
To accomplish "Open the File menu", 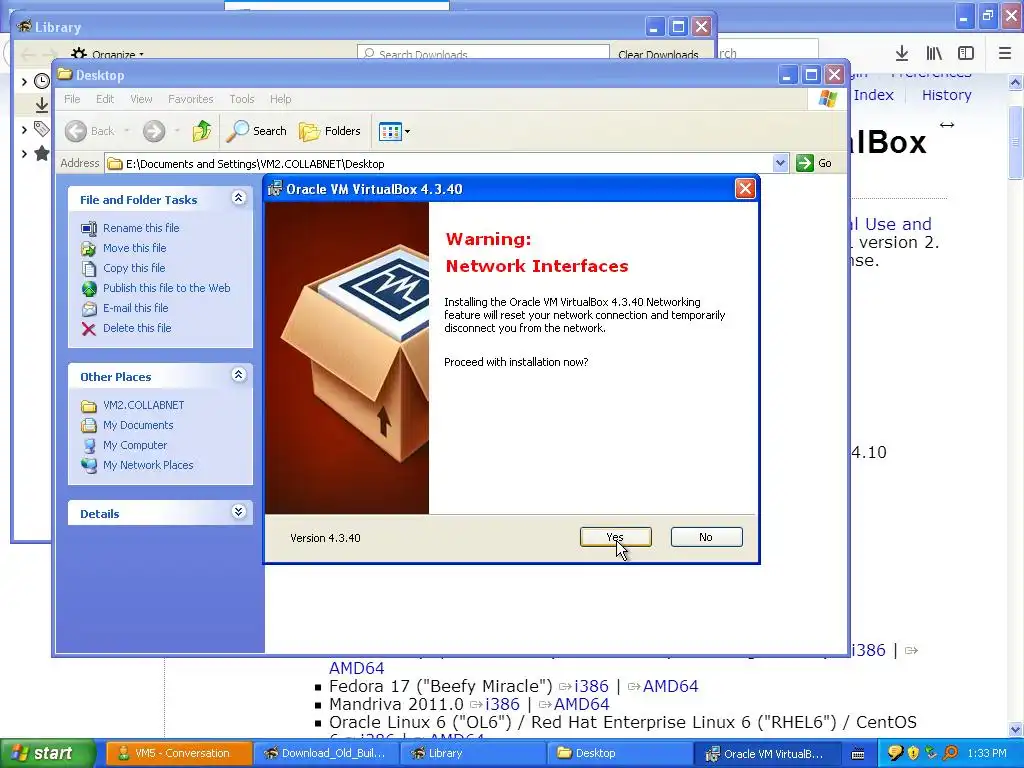I will tap(72, 99).
